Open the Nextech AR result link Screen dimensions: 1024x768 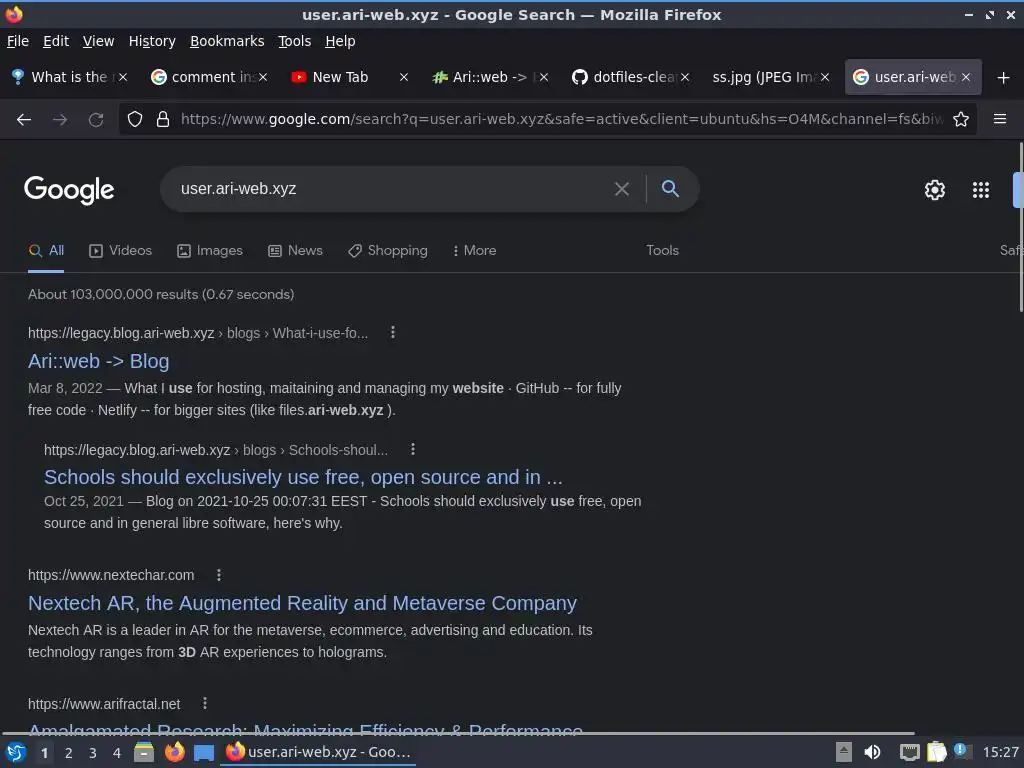(x=302, y=603)
